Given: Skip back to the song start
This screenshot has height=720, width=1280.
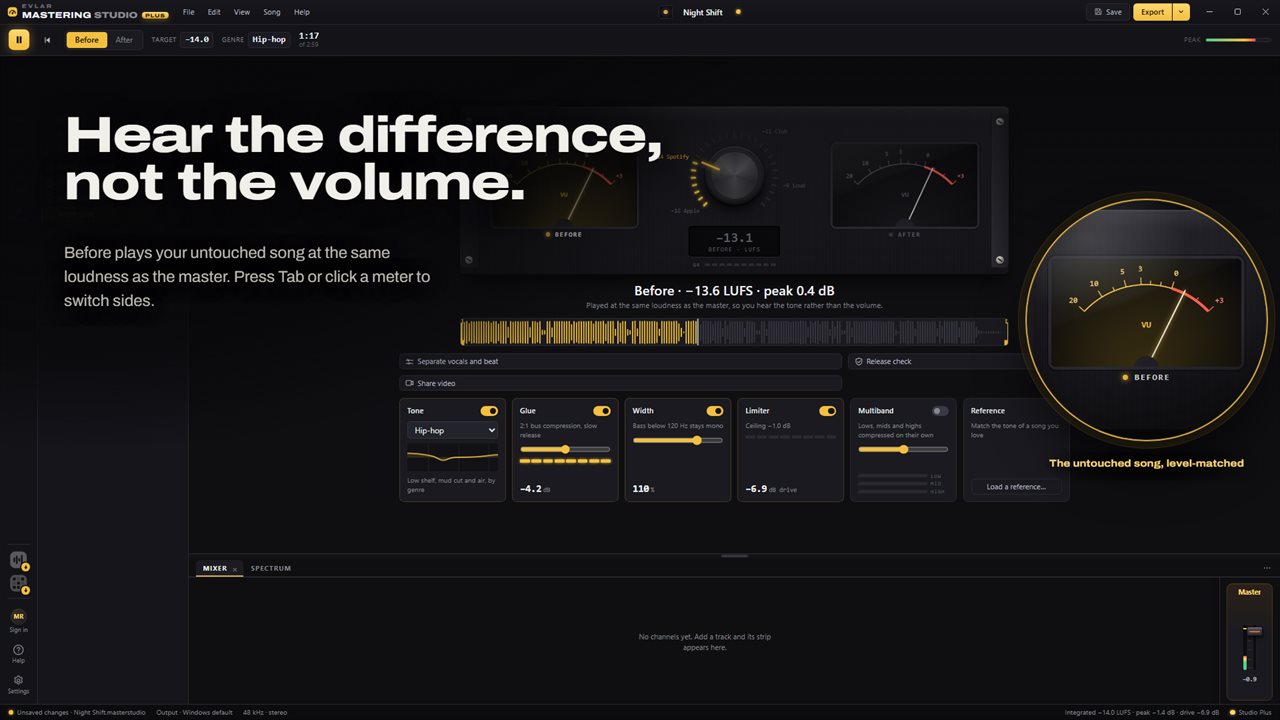Looking at the screenshot, I should [x=47, y=40].
